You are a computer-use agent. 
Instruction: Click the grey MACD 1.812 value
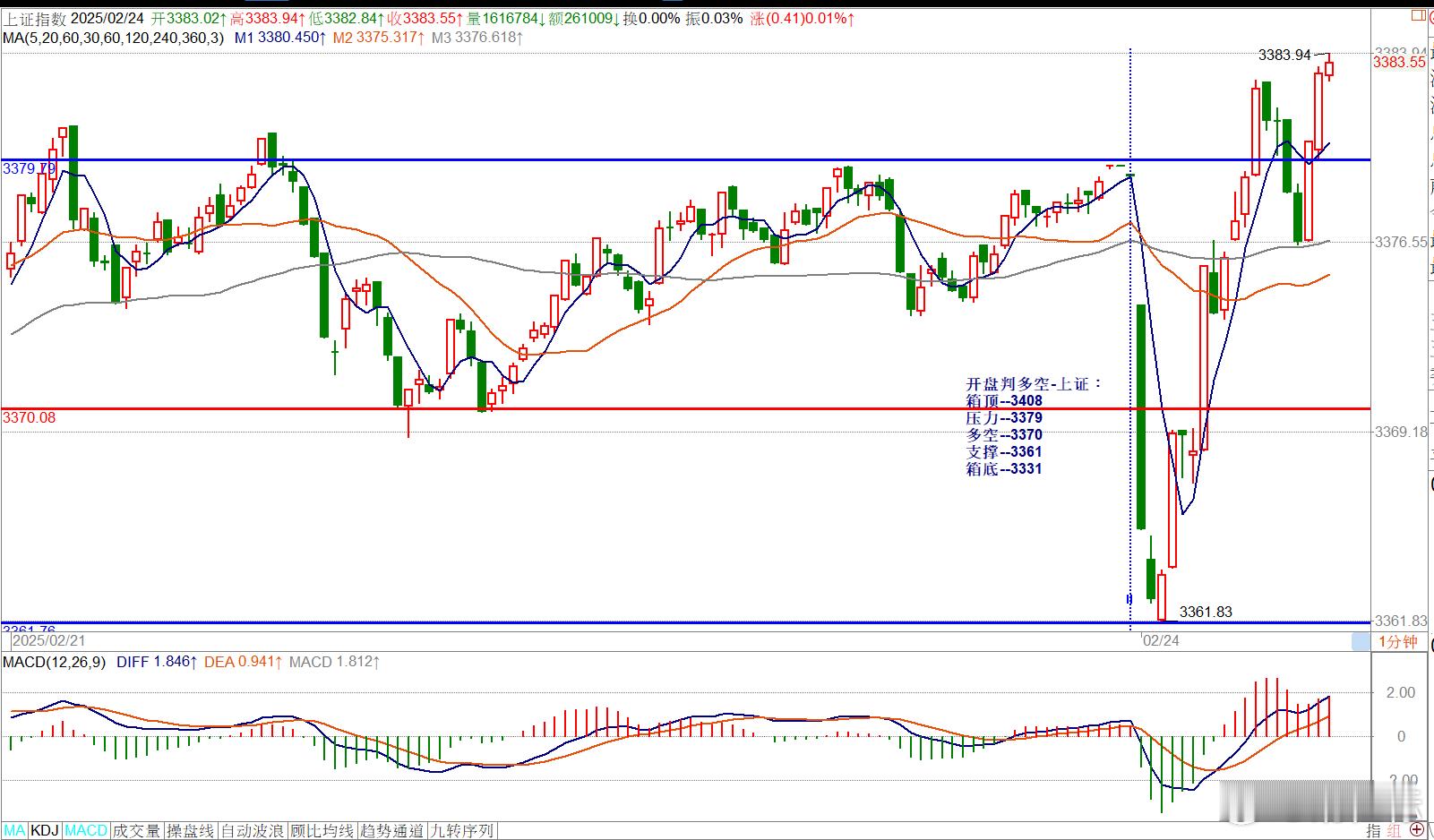(334, 662)
